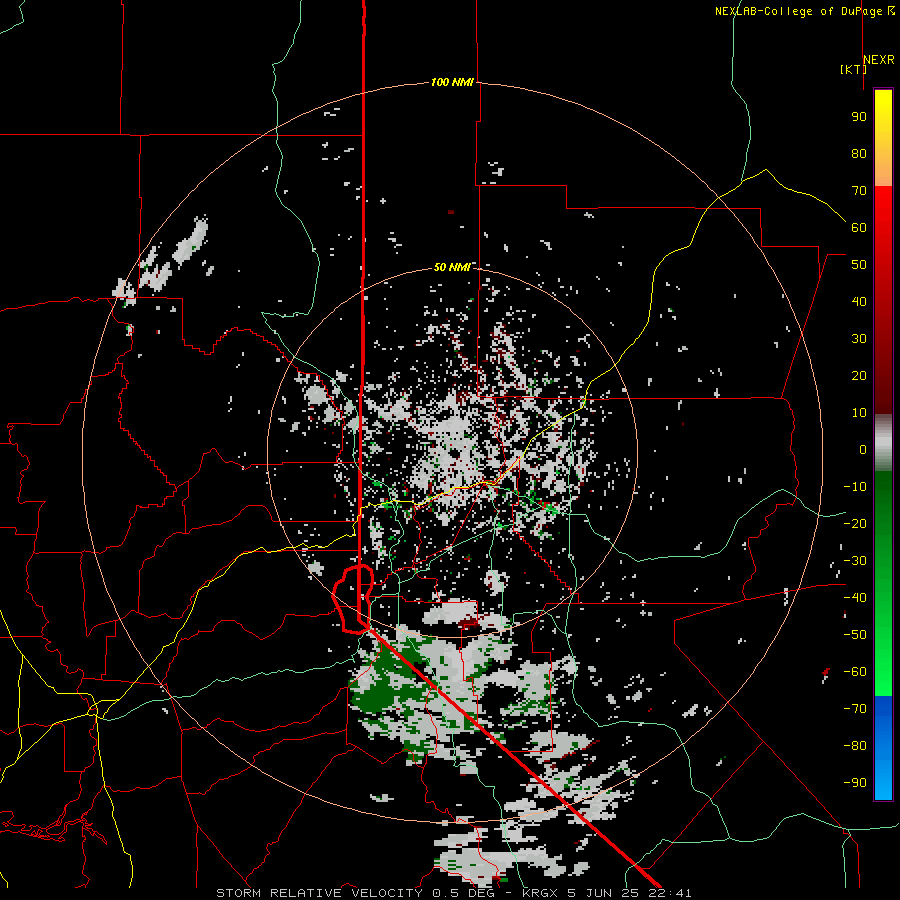The height and width of the screenshot is (900, 900).
Task: Click the "NEXR" label above the color scale
Action: click(879, 60)
